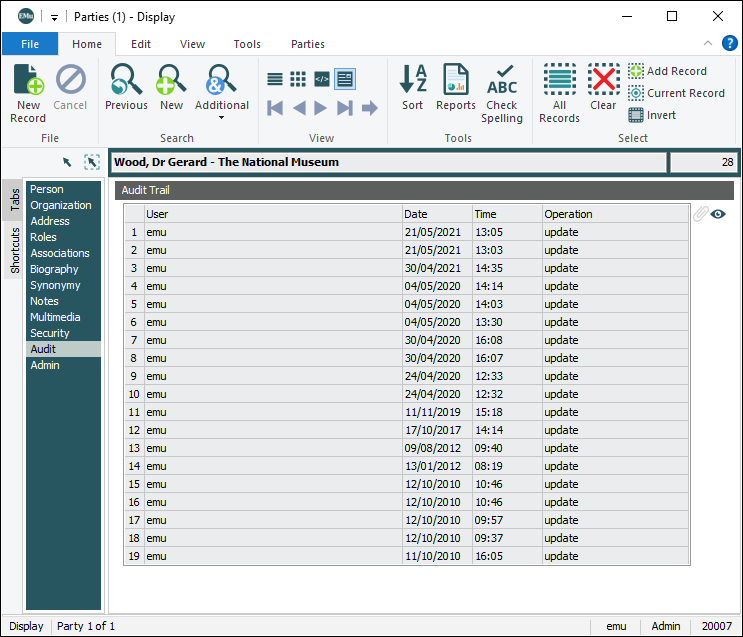
Task: Click Add Record in the Select group
Action: (667, 71)
